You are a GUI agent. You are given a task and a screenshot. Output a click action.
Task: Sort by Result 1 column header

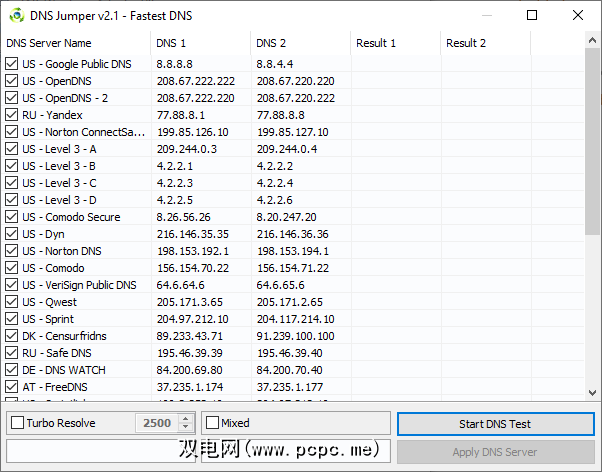(x=396, y=43)
